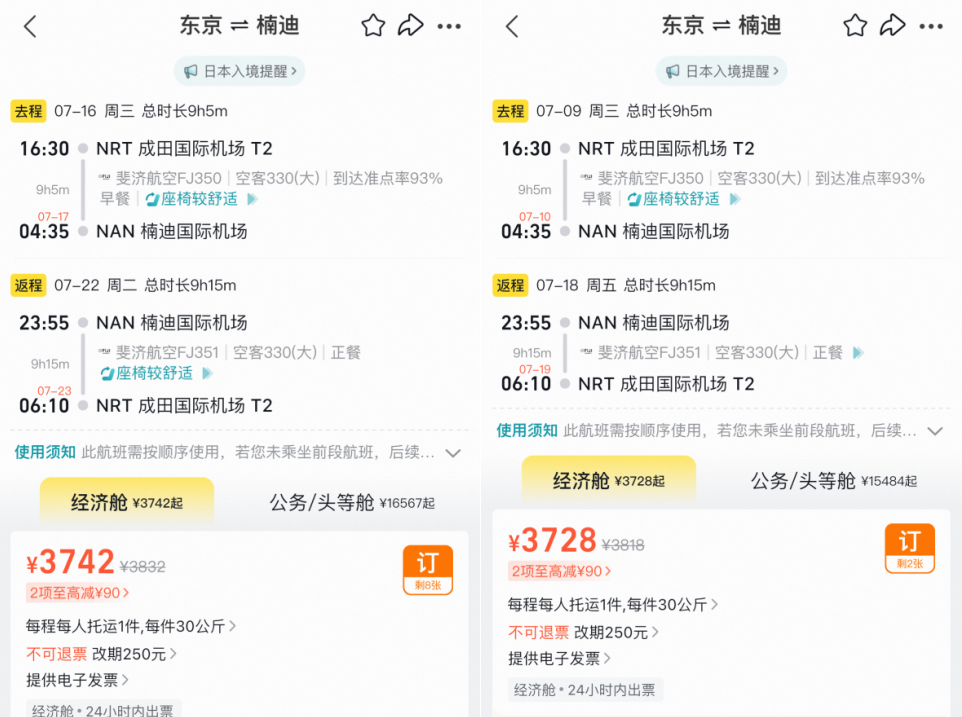The width and height of the screenshot is (962, 717).
Task: Click the 07-22 周二 return date text
Action: [95, 285]
